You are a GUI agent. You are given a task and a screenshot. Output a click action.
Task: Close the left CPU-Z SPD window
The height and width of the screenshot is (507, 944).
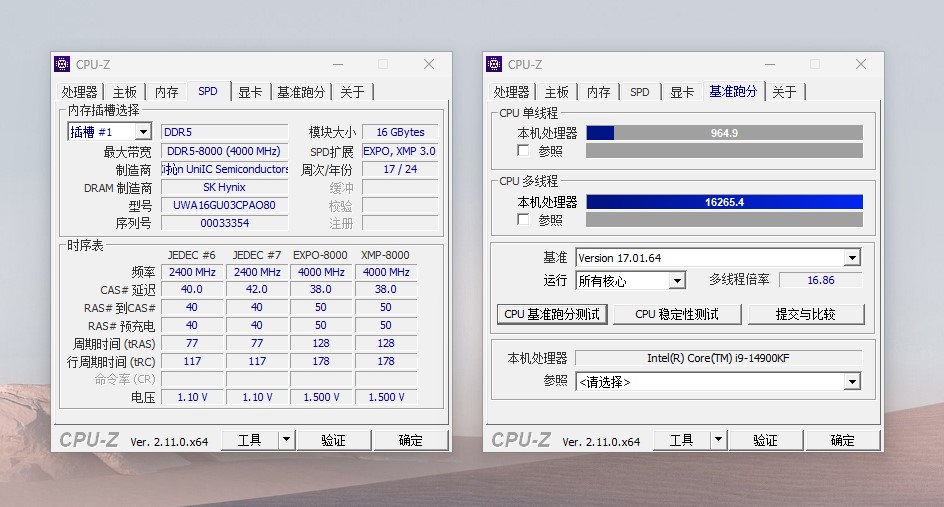tap(429, 64)
